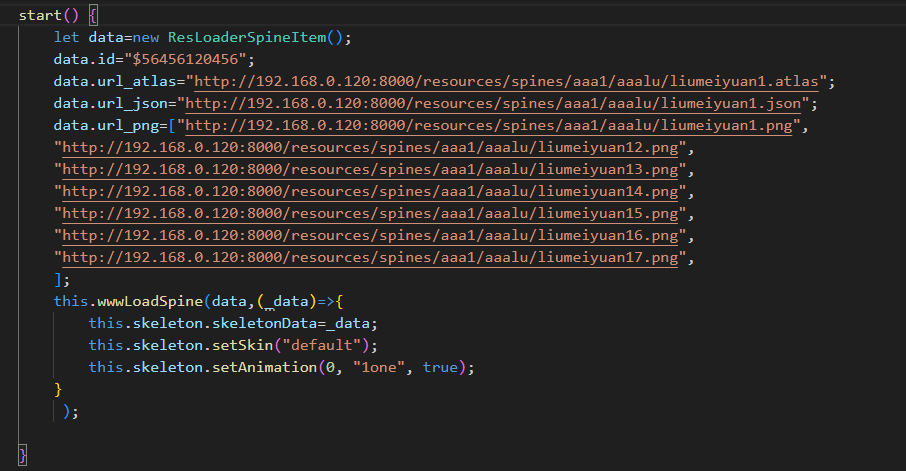Follow the liumeiyuan13.png URL link
The height and width of the screenshot is (471, 906).
(x=372, y=169)
